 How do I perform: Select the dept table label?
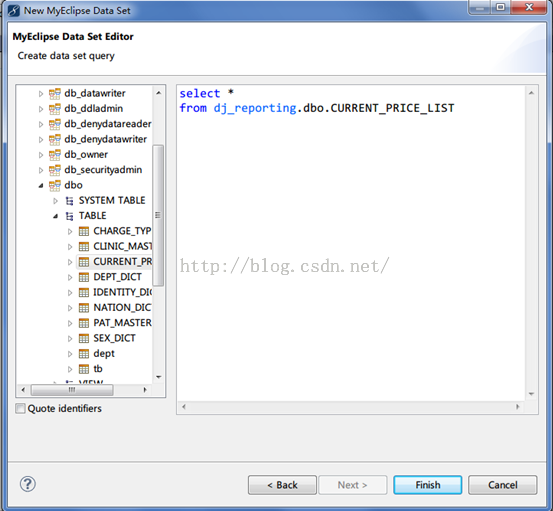tap(104, 354)
